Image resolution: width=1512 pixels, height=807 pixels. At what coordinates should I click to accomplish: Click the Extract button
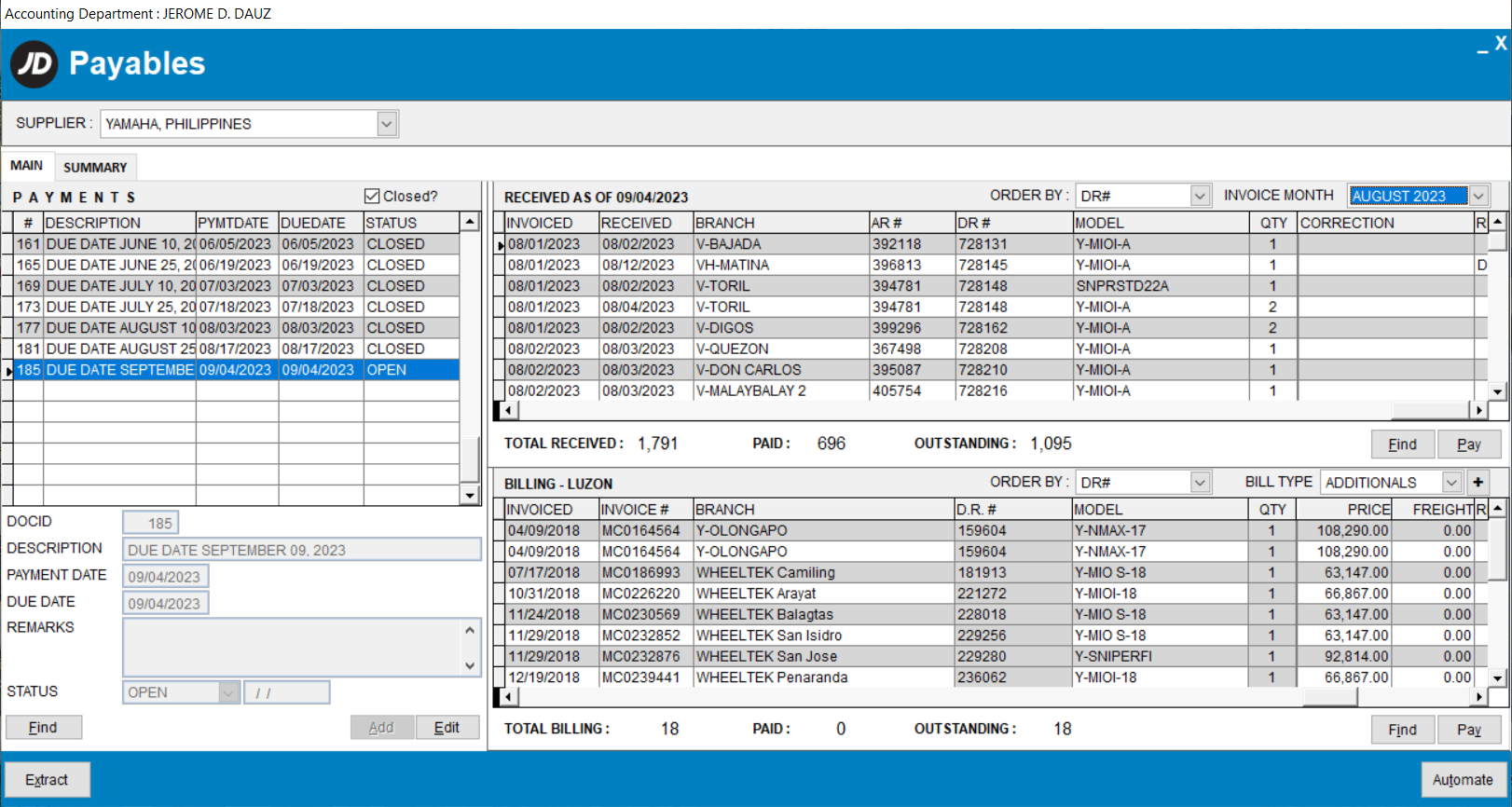tap(48, 780)
